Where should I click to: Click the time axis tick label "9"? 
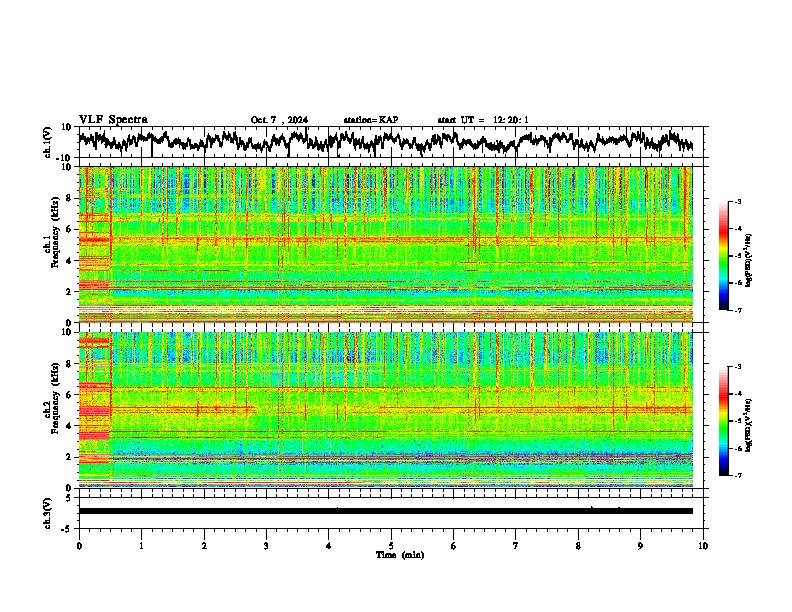(640, 546)
